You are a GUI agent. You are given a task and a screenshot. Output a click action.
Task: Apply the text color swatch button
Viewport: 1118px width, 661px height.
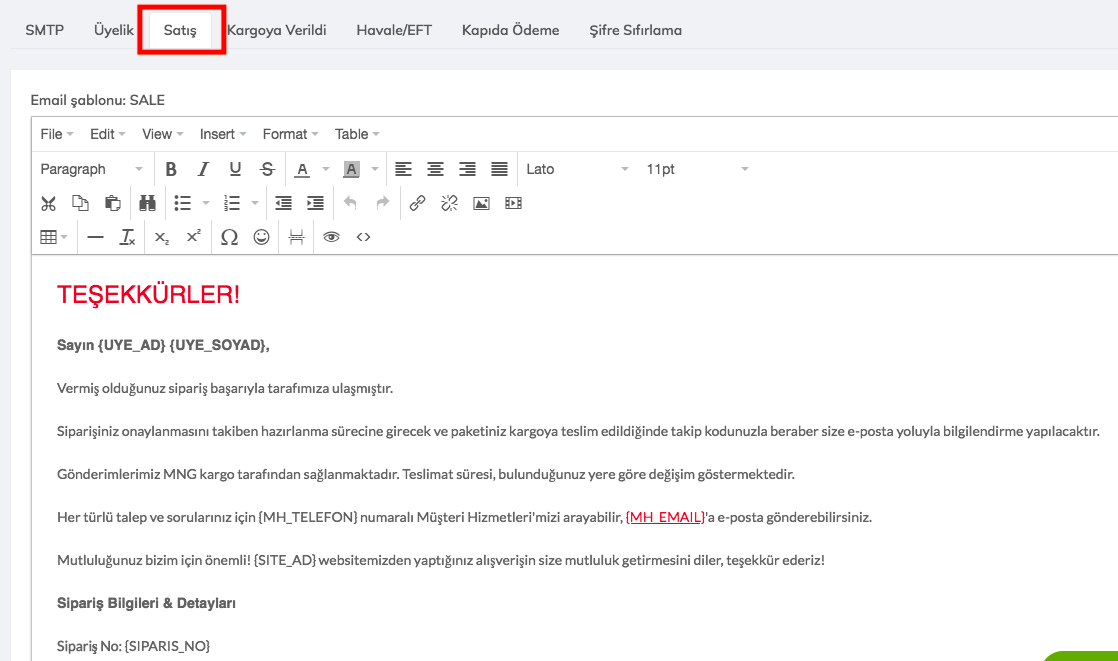point(301,169)
